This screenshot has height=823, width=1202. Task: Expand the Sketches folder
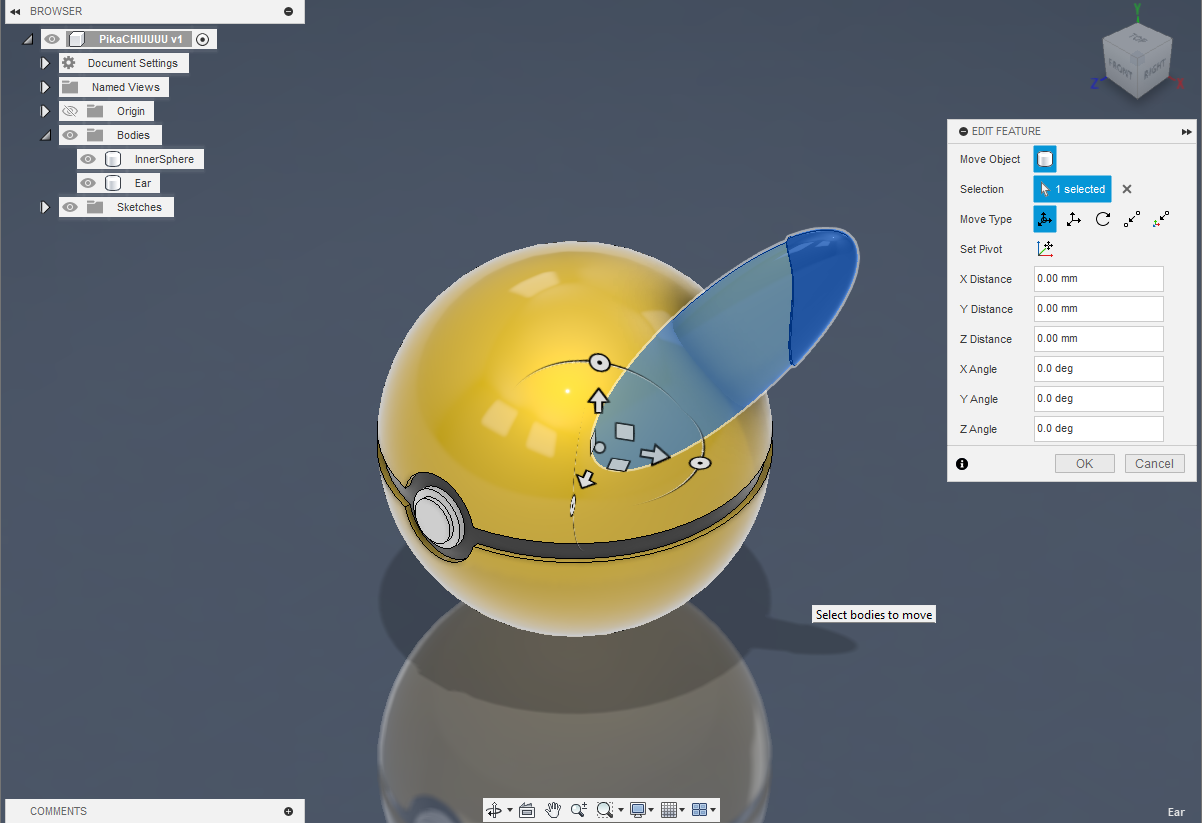(45, 207)
